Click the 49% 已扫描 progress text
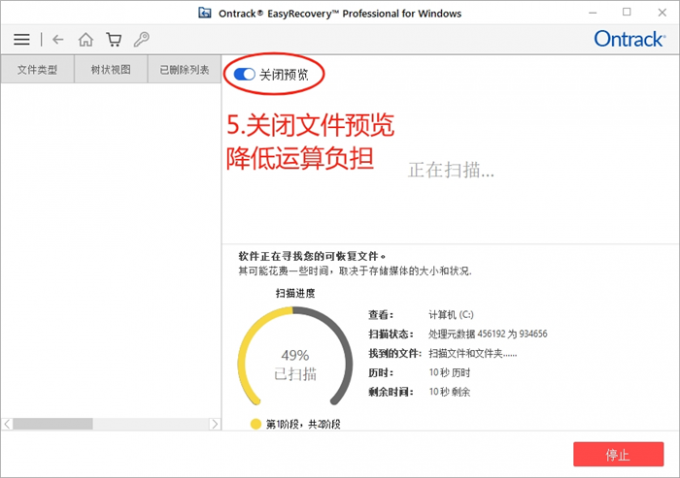 [x=295, y=364]
